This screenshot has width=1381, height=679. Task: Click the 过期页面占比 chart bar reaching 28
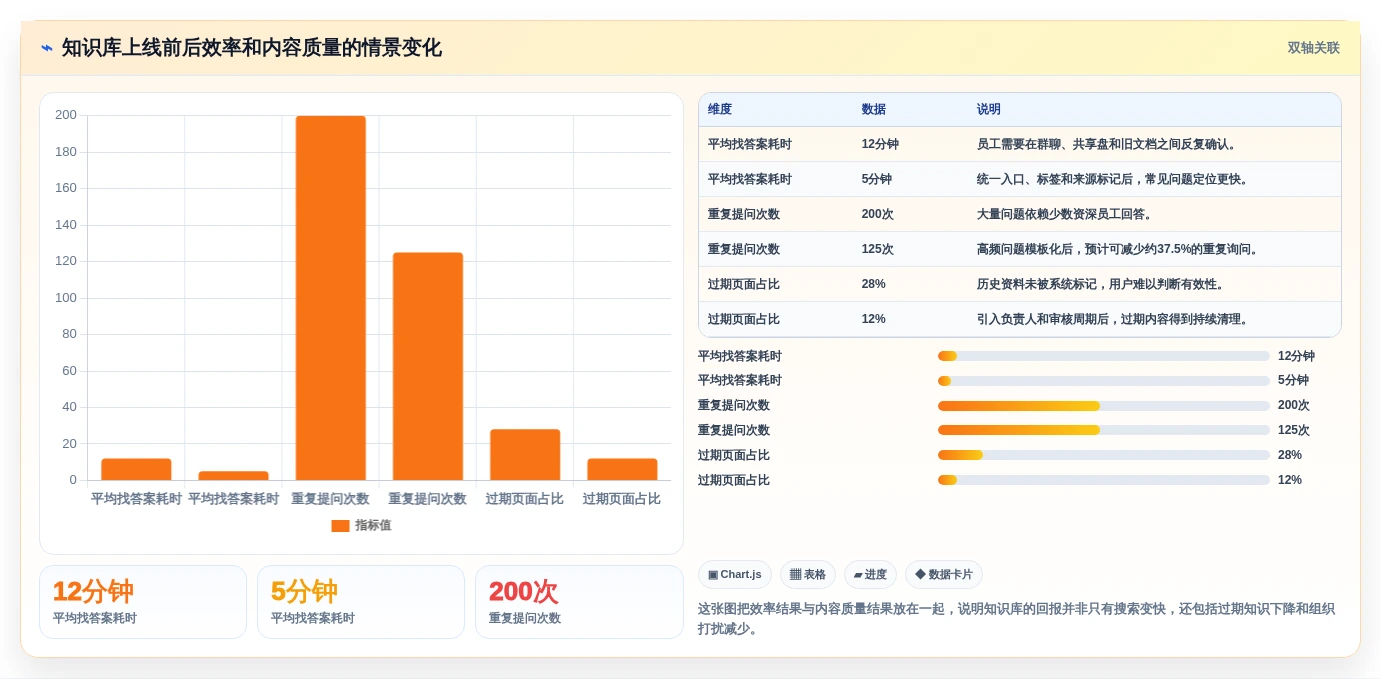525,455
